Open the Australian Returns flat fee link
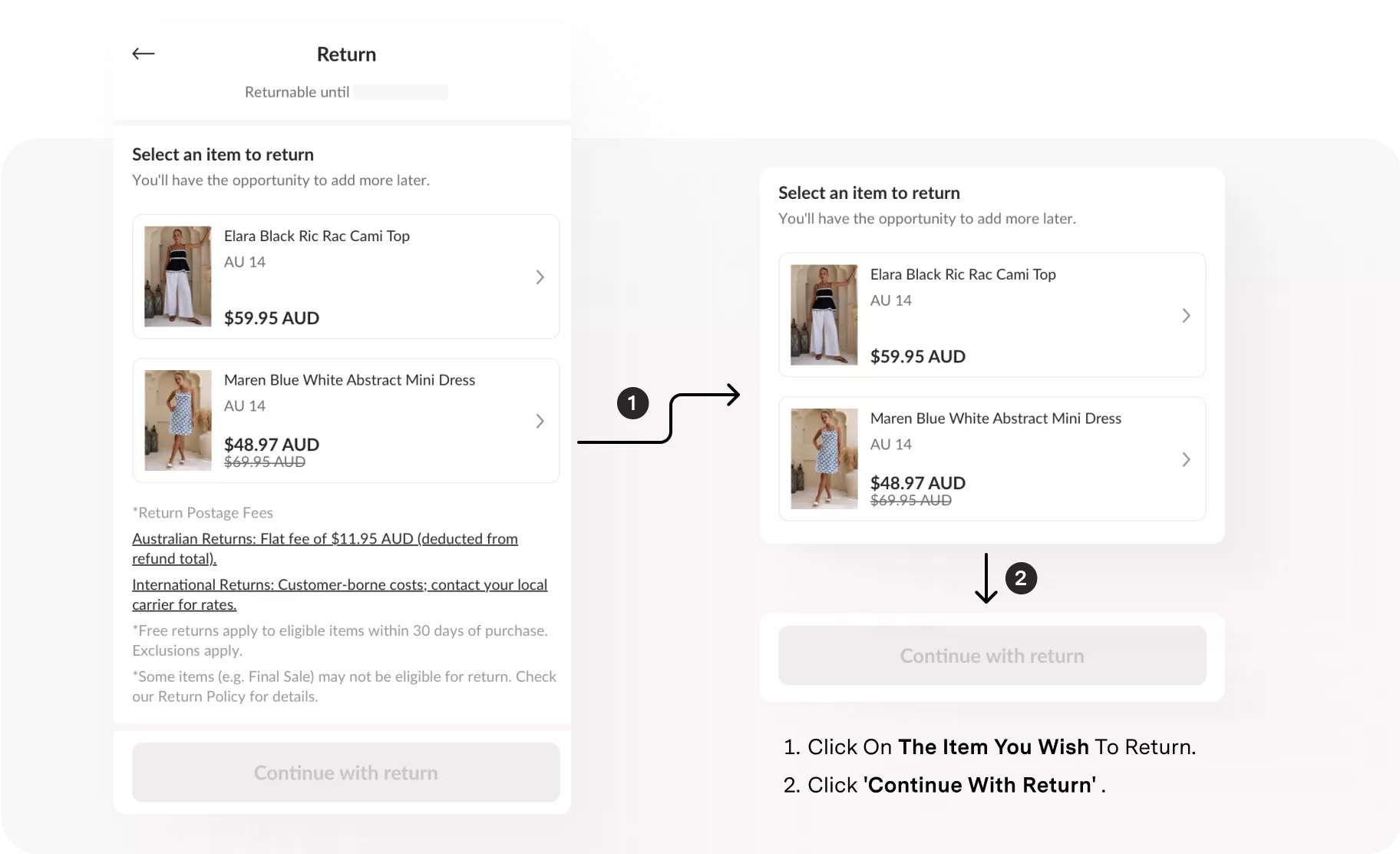Image resolution: width=1400 pixels, height=854 pixels. click(325, 548)
